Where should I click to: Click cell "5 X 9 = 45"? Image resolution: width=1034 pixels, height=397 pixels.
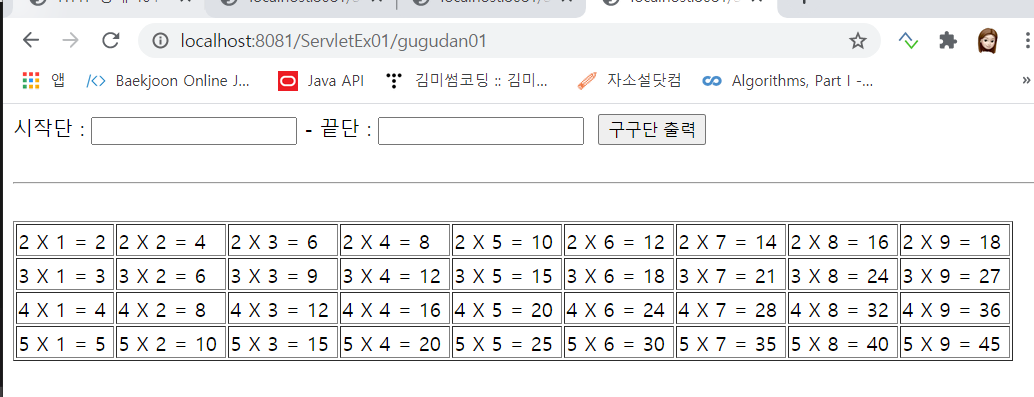click(x=955, y=342)
